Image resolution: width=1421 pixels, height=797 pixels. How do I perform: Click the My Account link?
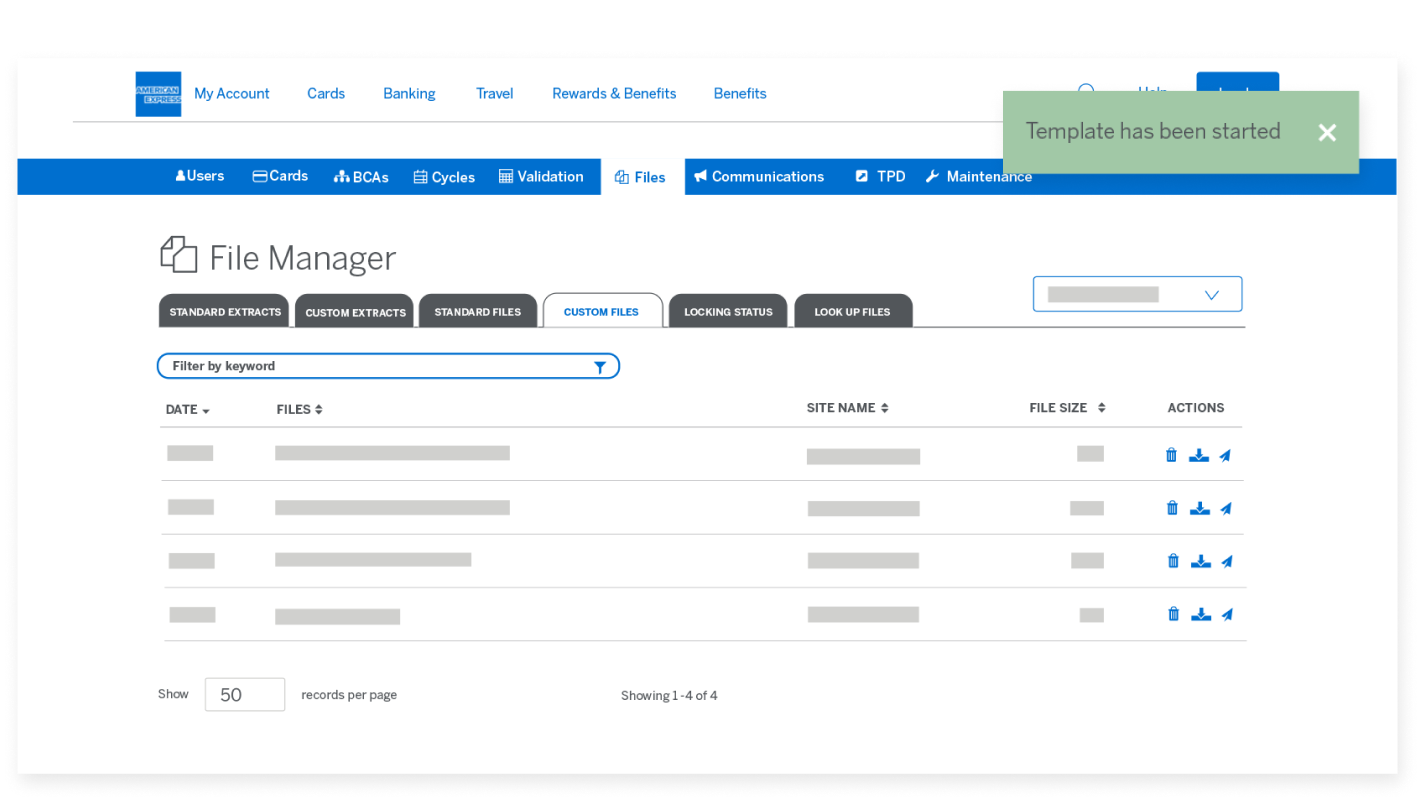[231, 94]
